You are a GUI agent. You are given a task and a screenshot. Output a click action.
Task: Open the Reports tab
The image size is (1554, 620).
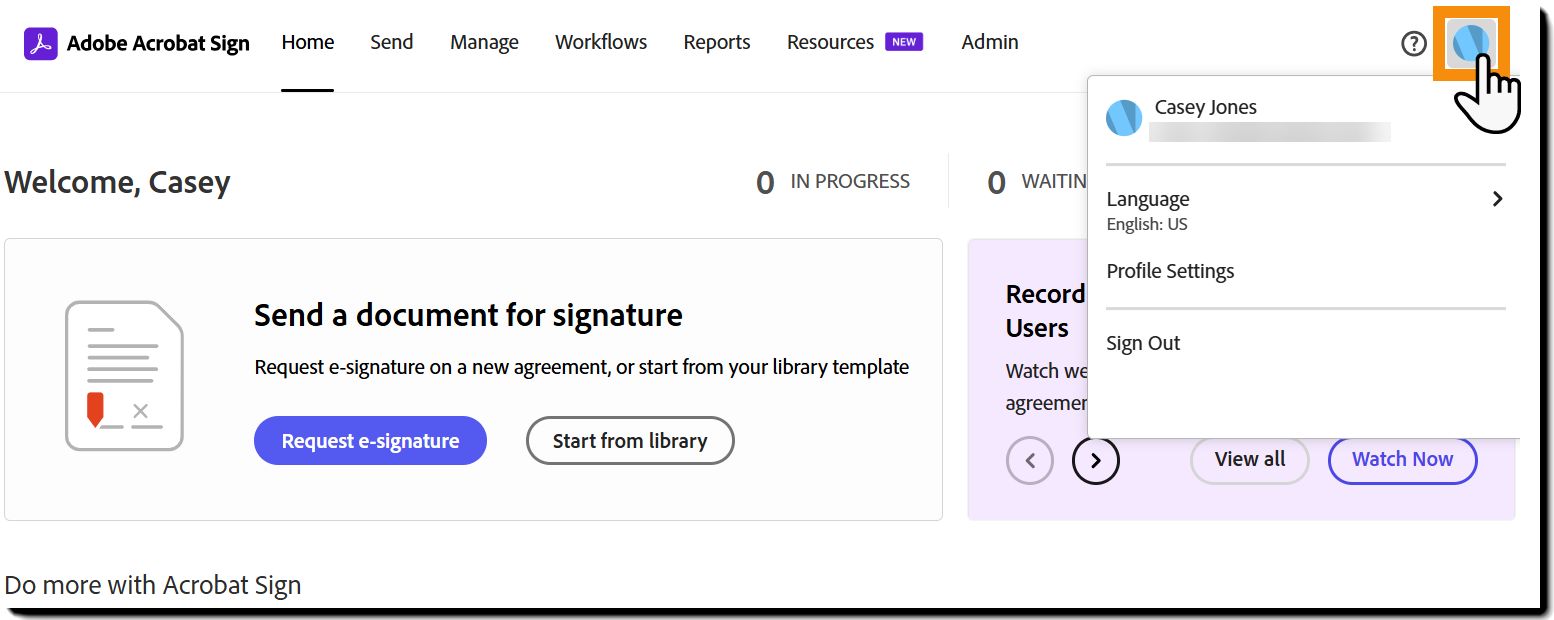click(x=717, y=42)
